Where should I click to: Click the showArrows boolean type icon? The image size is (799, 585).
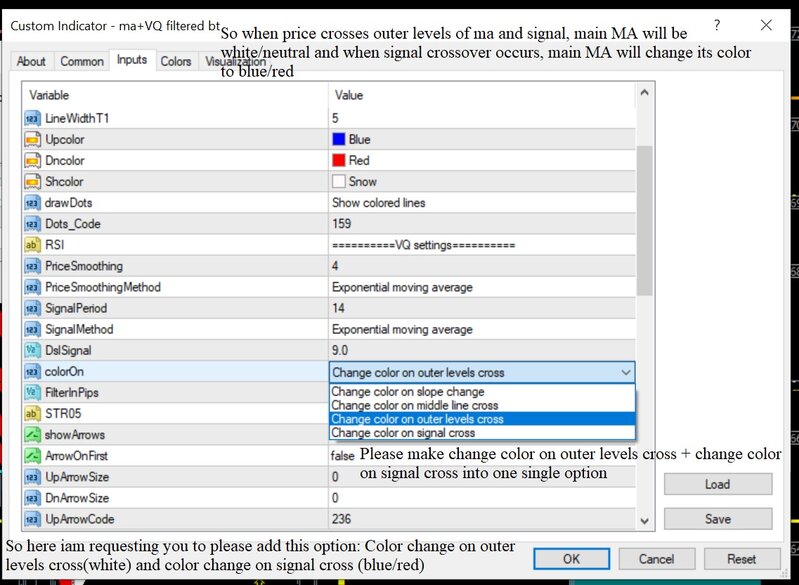point(31,435)
